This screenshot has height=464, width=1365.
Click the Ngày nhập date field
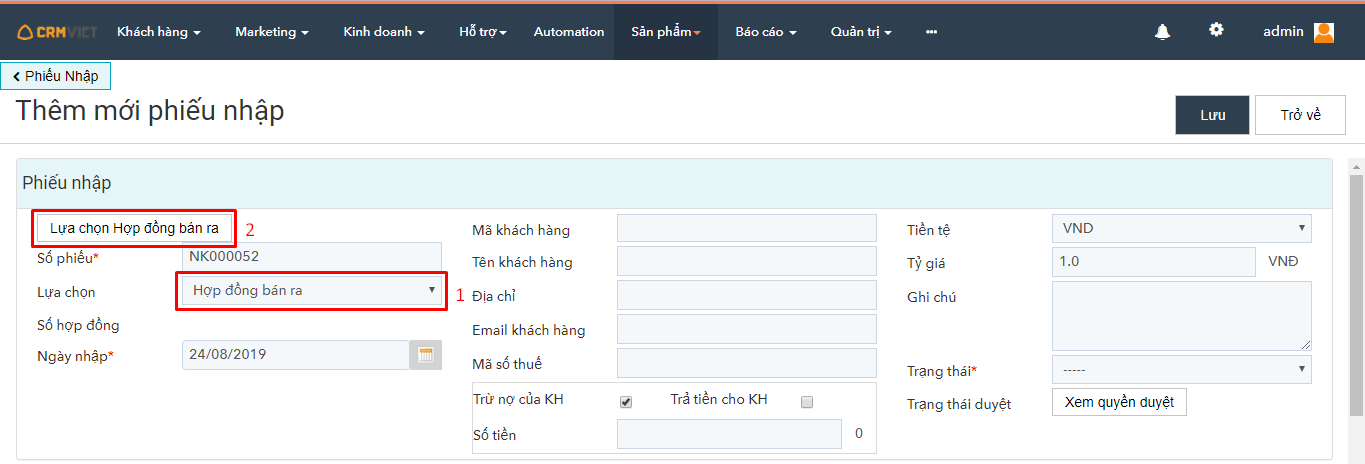click(x=296, y=355)
